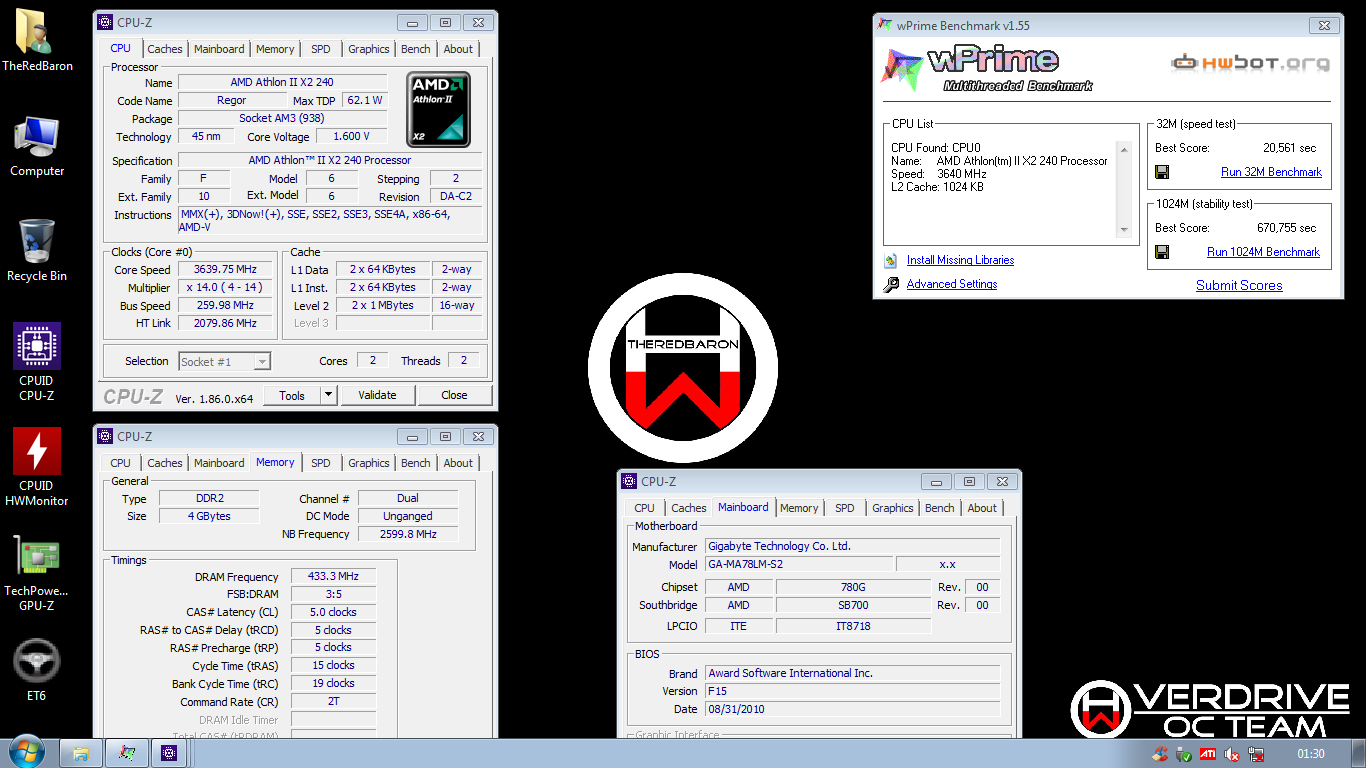Launch CPUID HWMonitor desktop shortcut
Viewport: 1366px width, 768px height.
[37, 467]
